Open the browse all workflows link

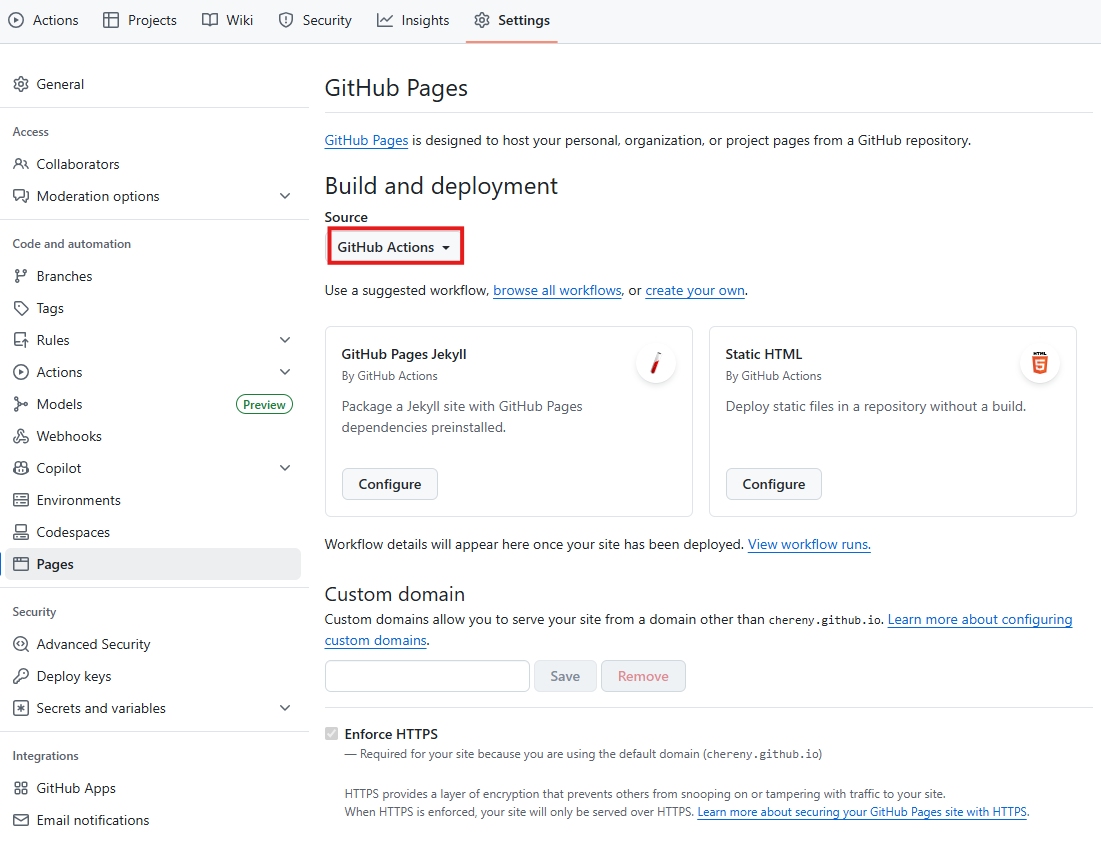pyautogui.click(x=557, y=291)
